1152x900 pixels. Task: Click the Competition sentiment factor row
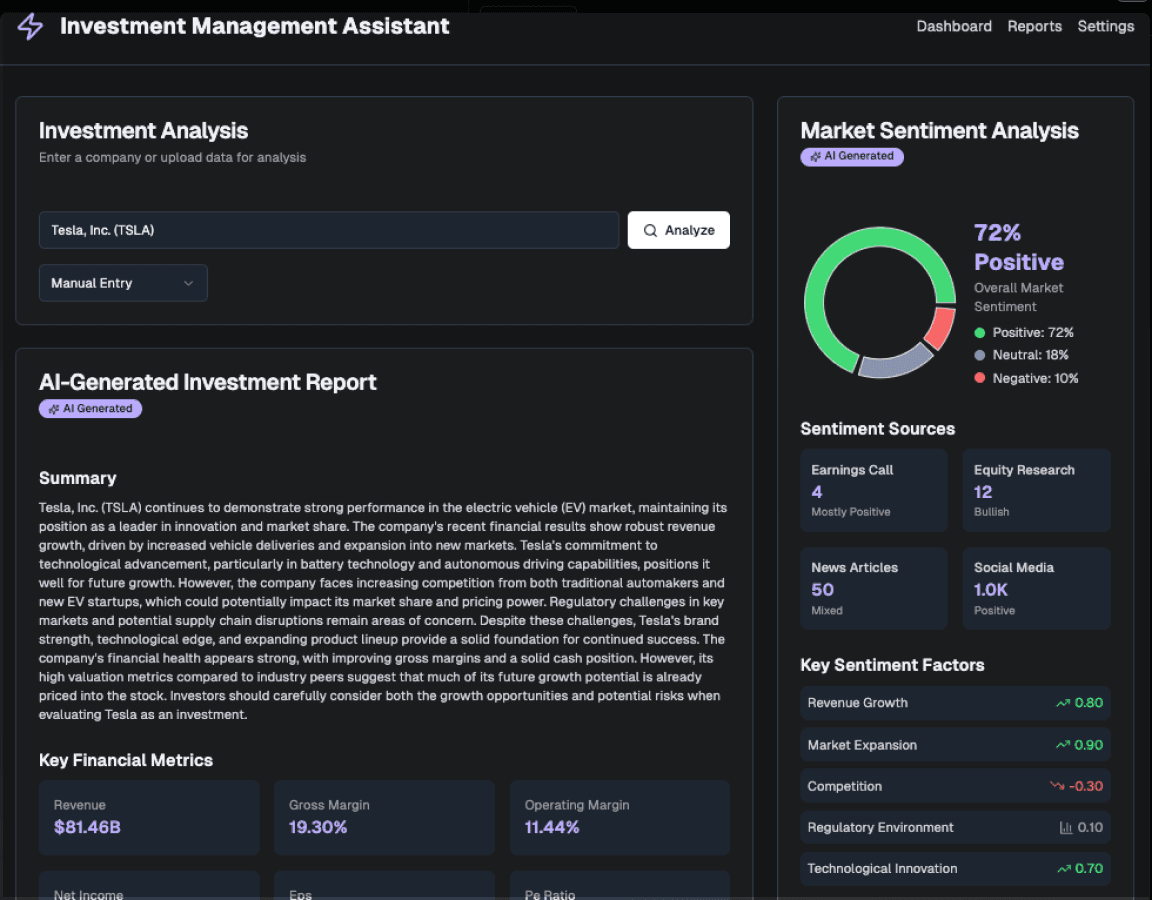(955, 786)
